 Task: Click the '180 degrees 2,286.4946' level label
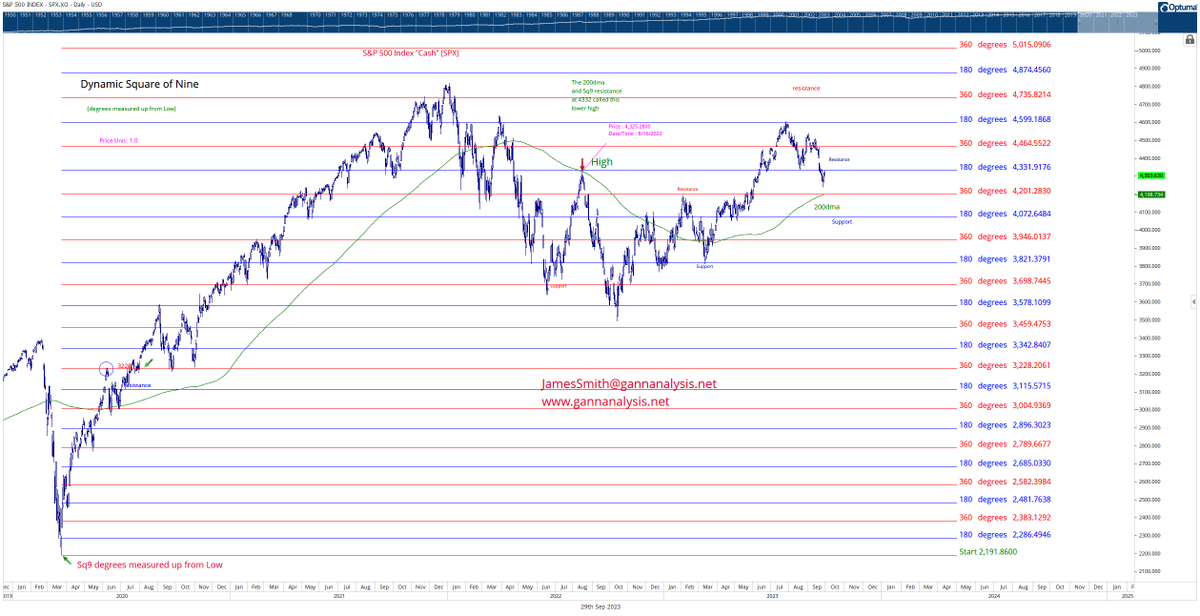point(1005,536)
